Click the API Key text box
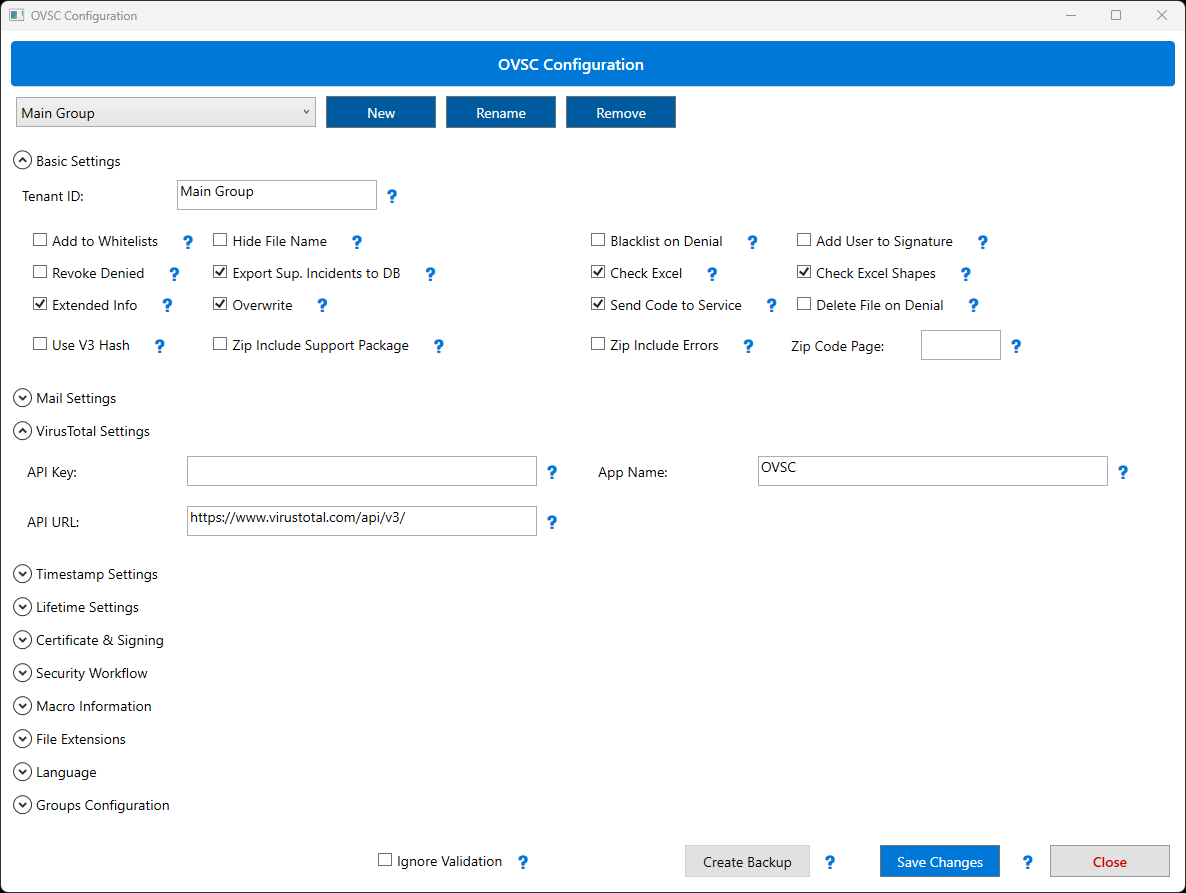This screenshot has width=1186, height=893. point(362,471)
